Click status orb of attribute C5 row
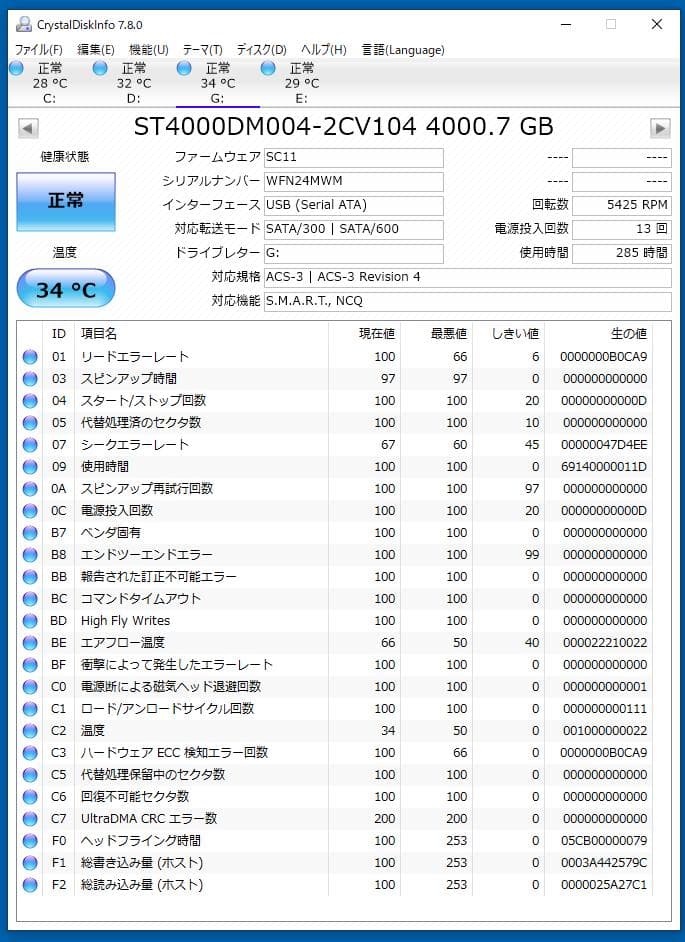Screen dimensions: 685x942 point(30,775)
